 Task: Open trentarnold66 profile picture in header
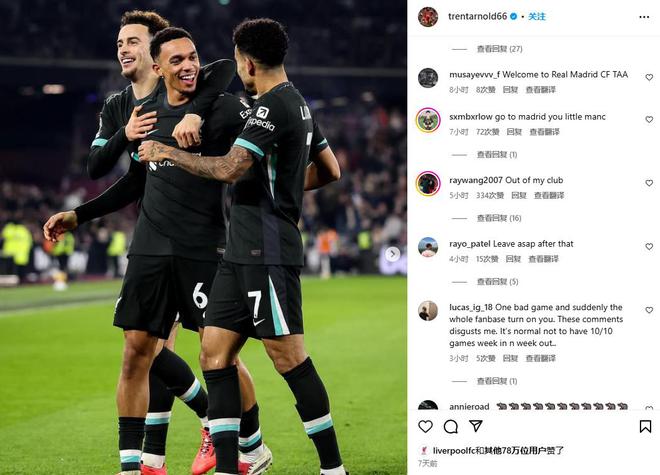428,17
